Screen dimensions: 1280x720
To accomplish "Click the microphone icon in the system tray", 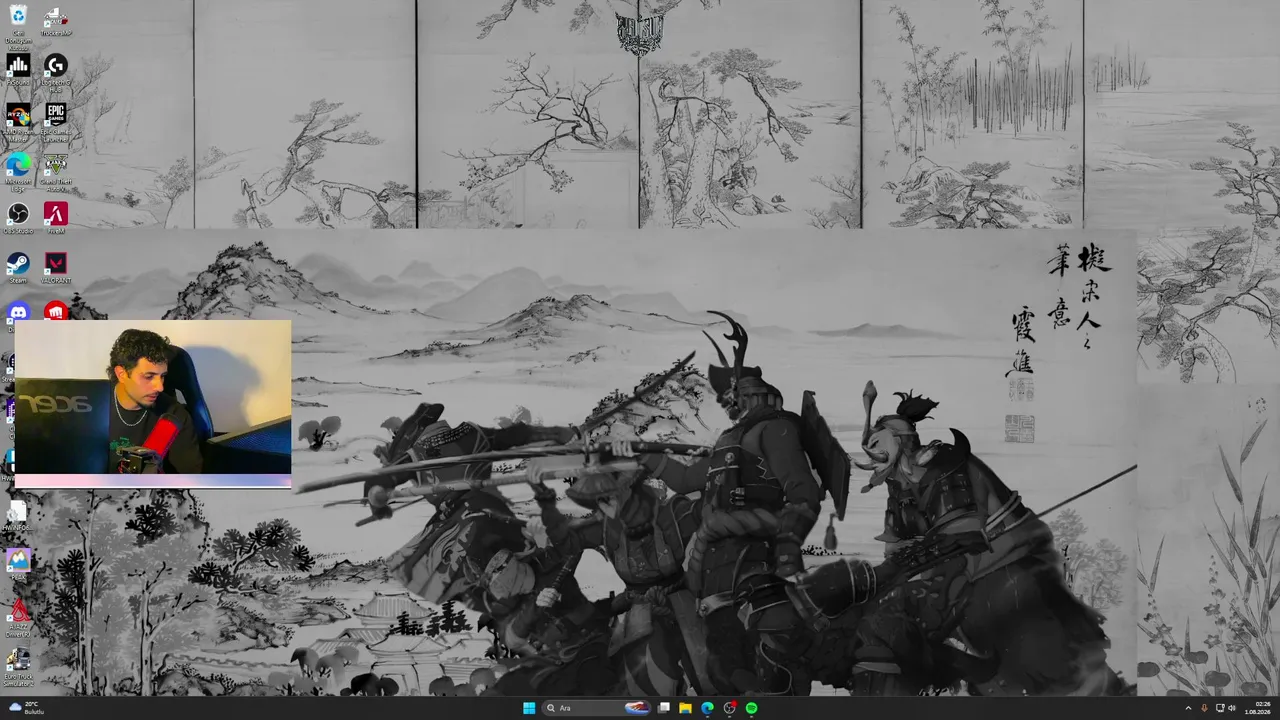I will [1204, 708].
